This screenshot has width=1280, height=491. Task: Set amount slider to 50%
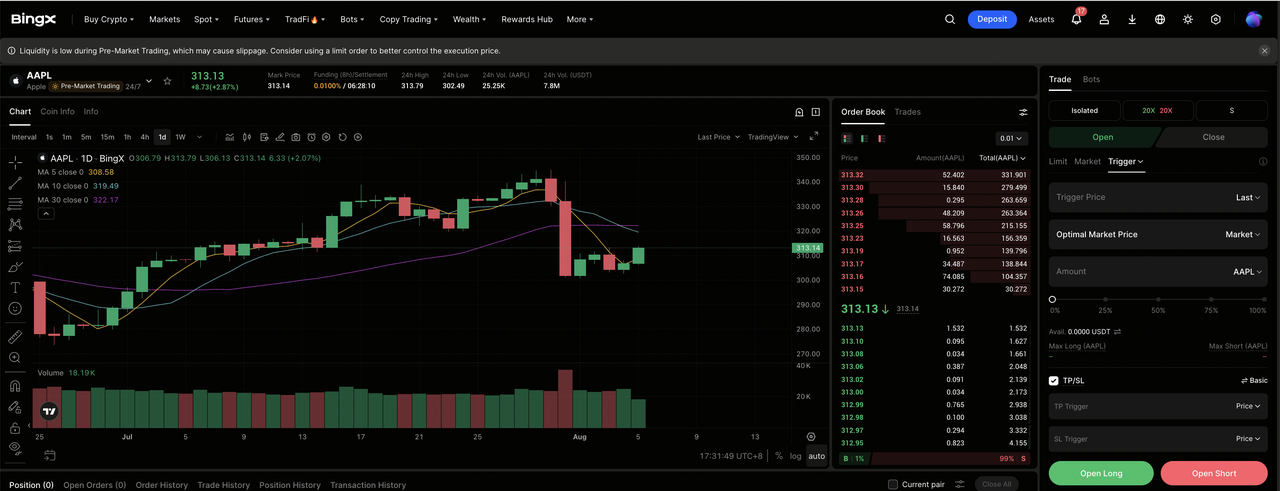click(1158, 299)
